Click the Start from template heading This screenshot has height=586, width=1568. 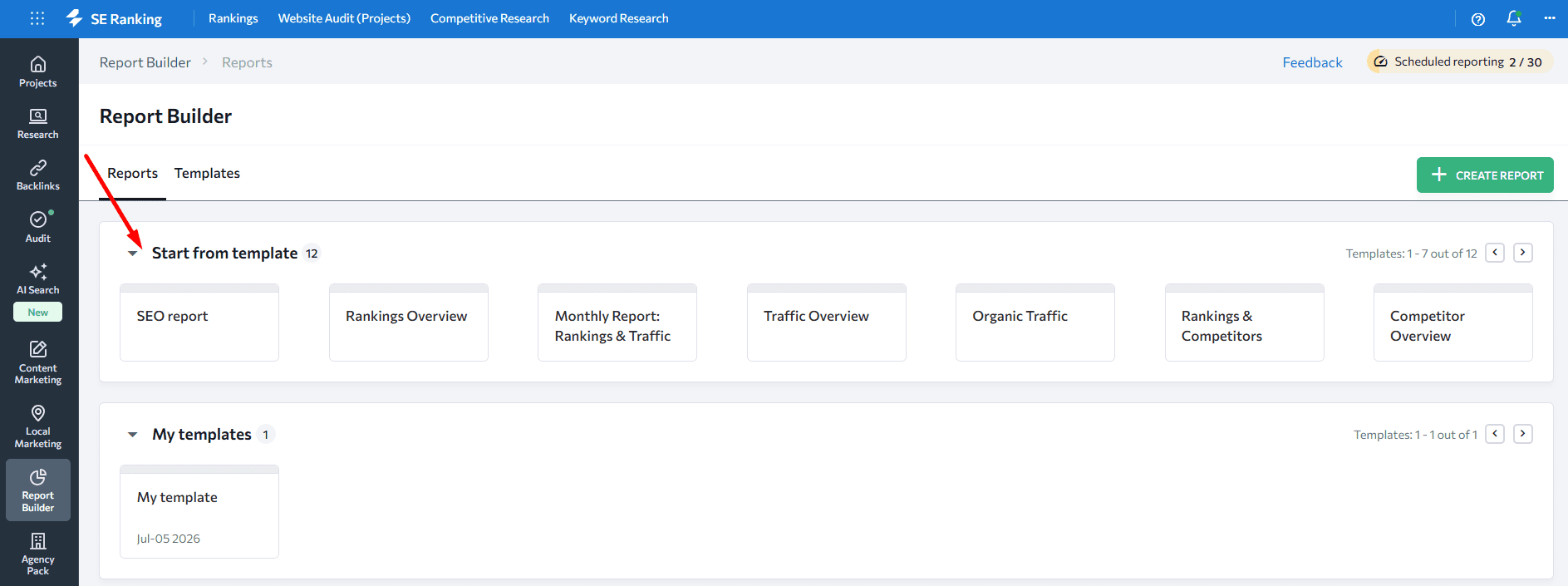pos(224,253)
